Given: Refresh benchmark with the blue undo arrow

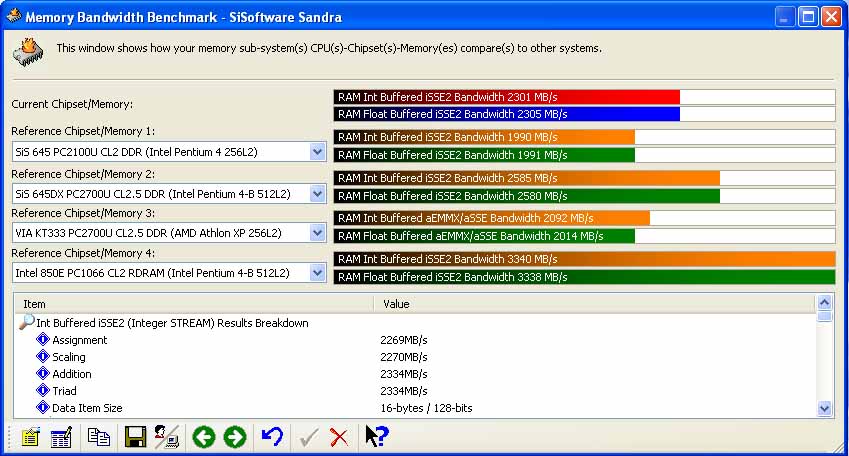Looking at the screenshot, I should pos(272,437).
